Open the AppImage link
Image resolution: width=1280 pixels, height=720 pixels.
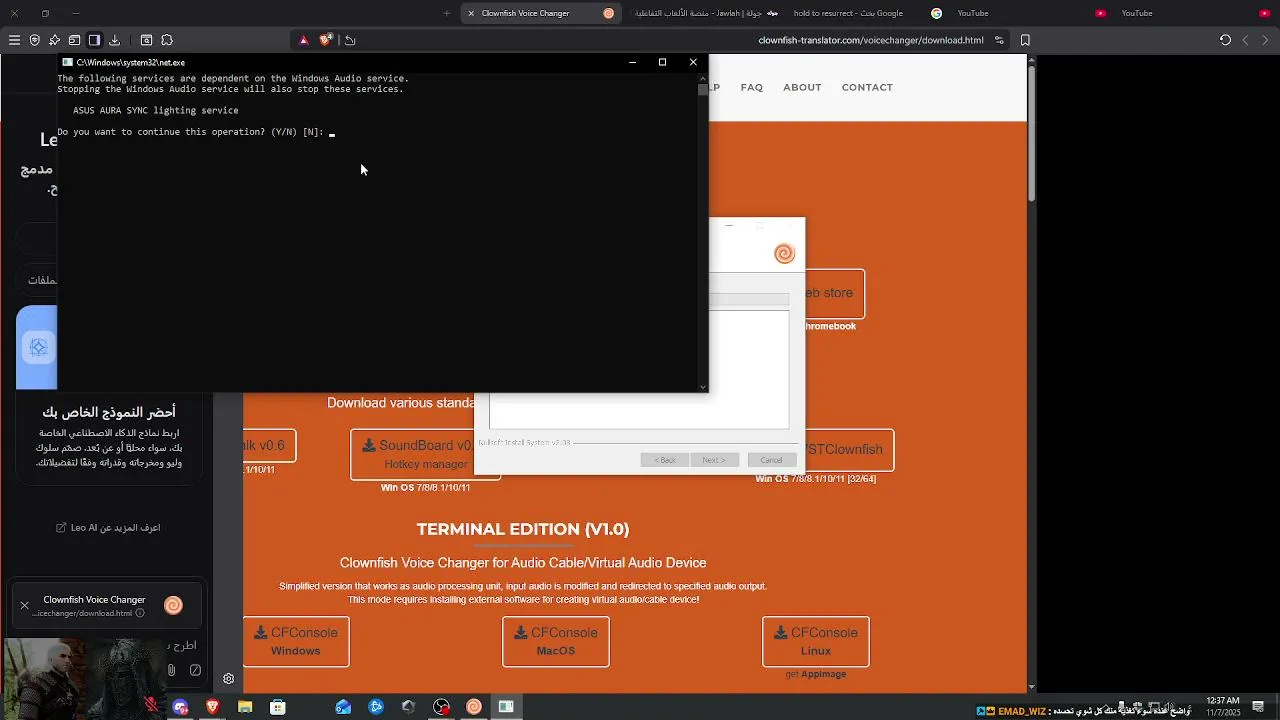point(824,674)
